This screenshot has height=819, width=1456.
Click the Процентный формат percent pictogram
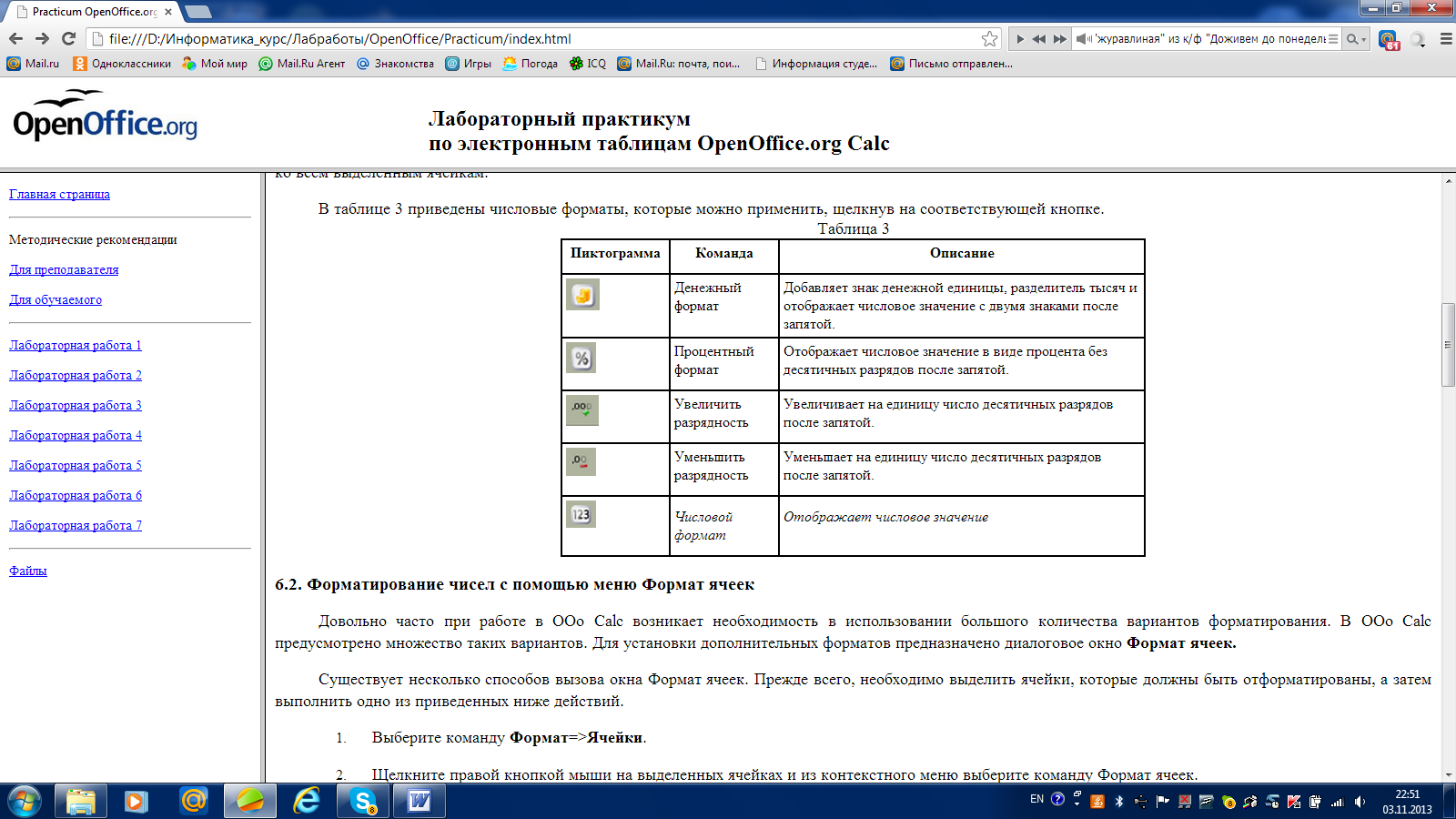tap(582, 358)
